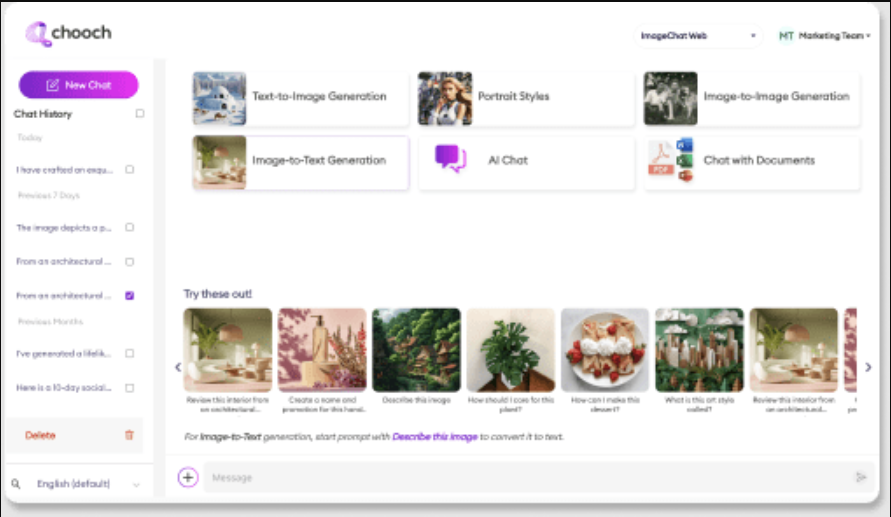Open the English (default) language dropdown
Image resolution: width=891 pixels, height=517 pixels.
tap(88, 484)
